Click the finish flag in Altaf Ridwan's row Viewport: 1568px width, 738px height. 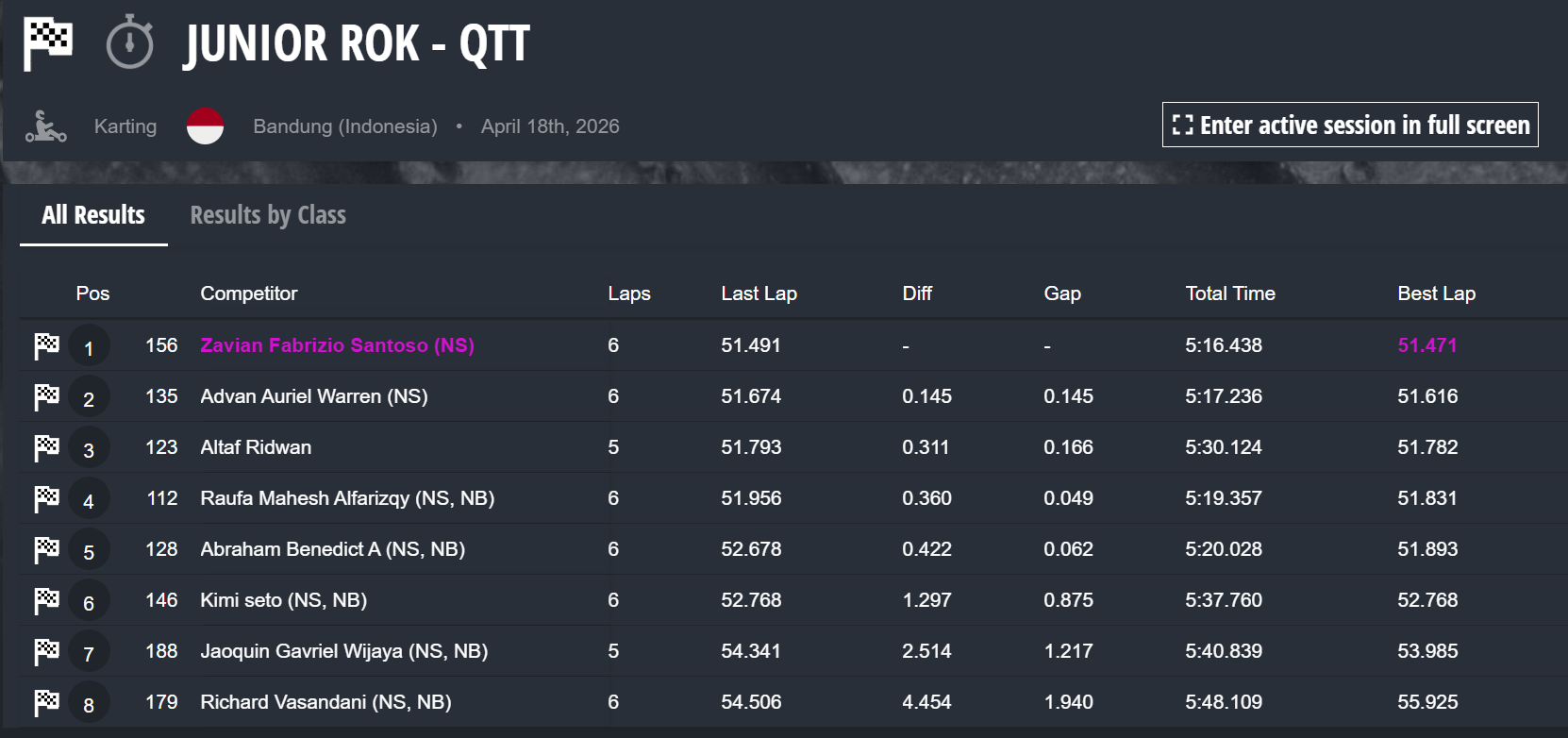46,448
